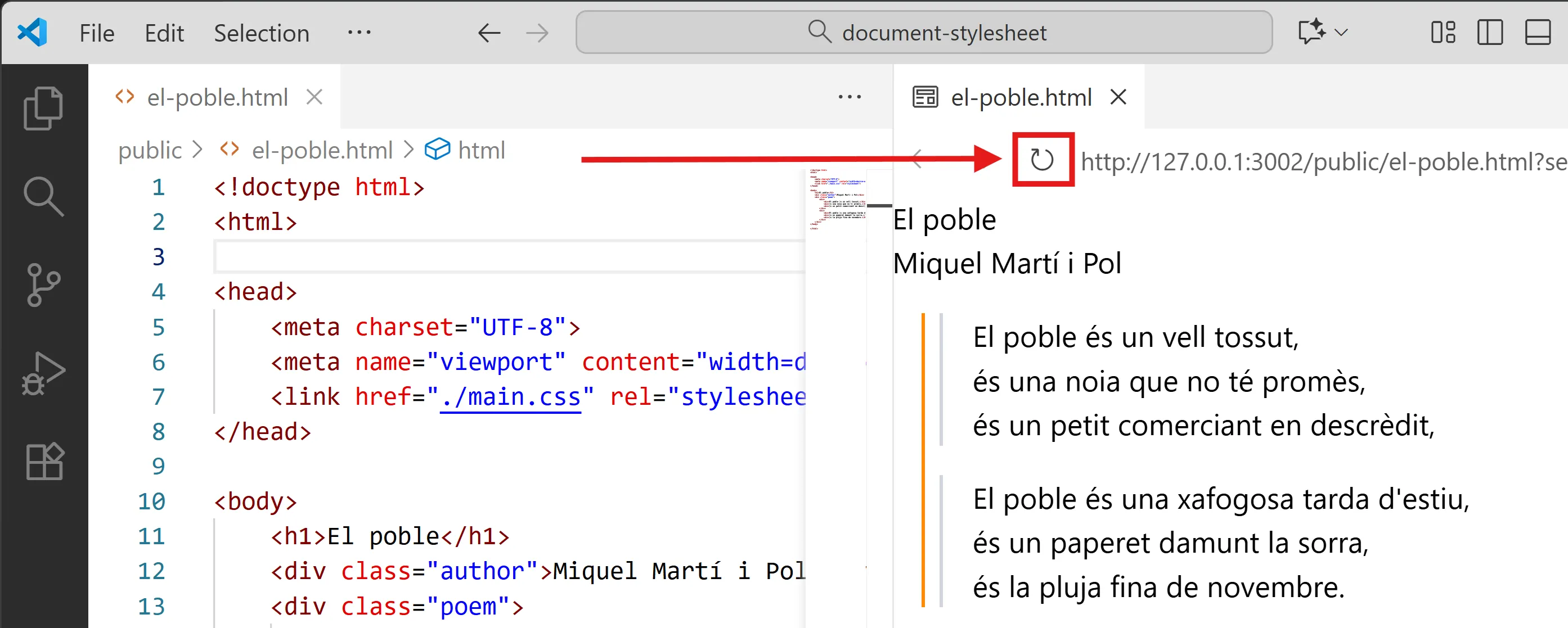Viewport: 1568px width, 628px height.
Task: Open the Explorer view in activity bar
Action: [43, 109]
